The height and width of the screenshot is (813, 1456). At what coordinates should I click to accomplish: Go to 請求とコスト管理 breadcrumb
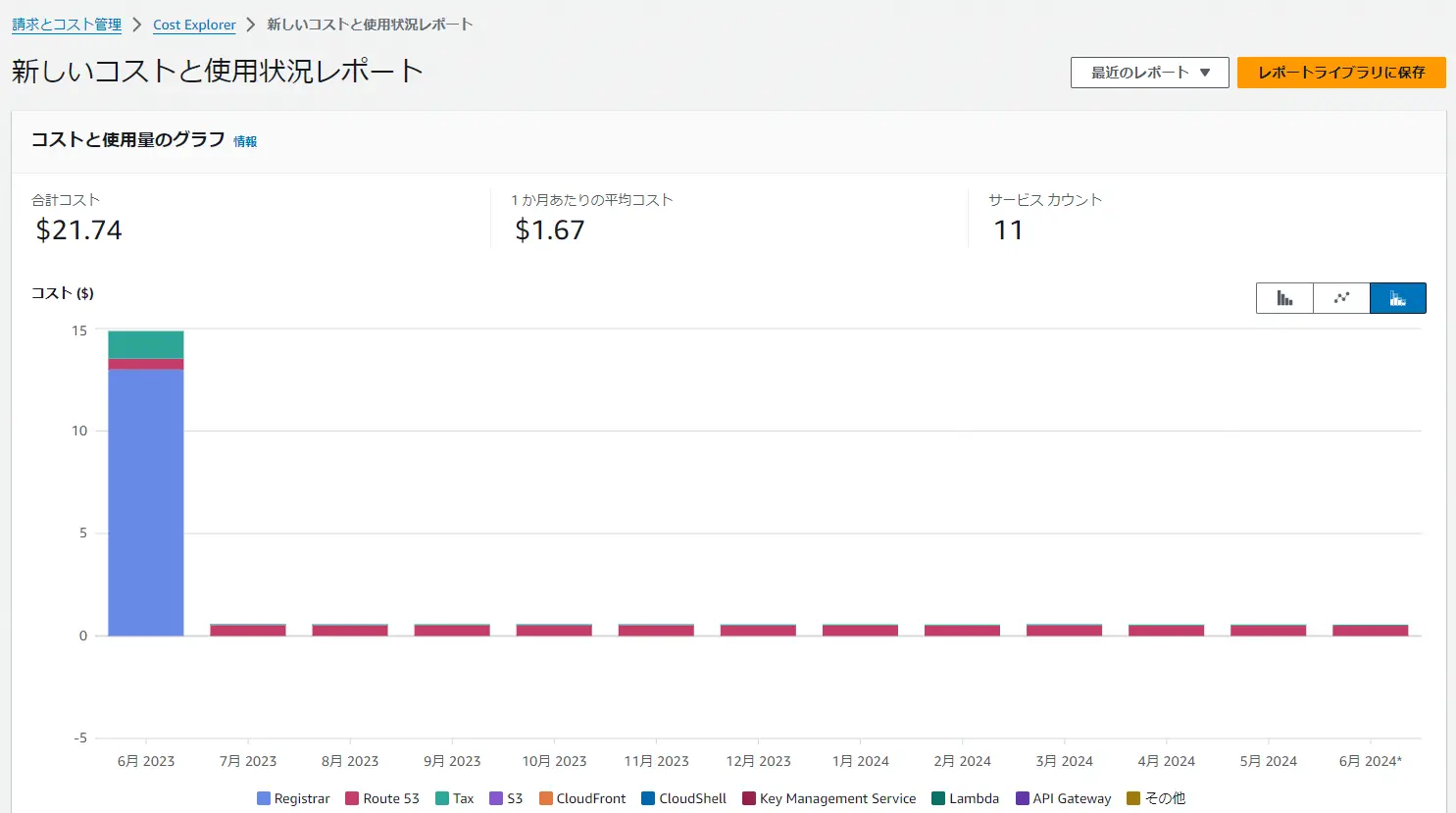coord(67,25)
